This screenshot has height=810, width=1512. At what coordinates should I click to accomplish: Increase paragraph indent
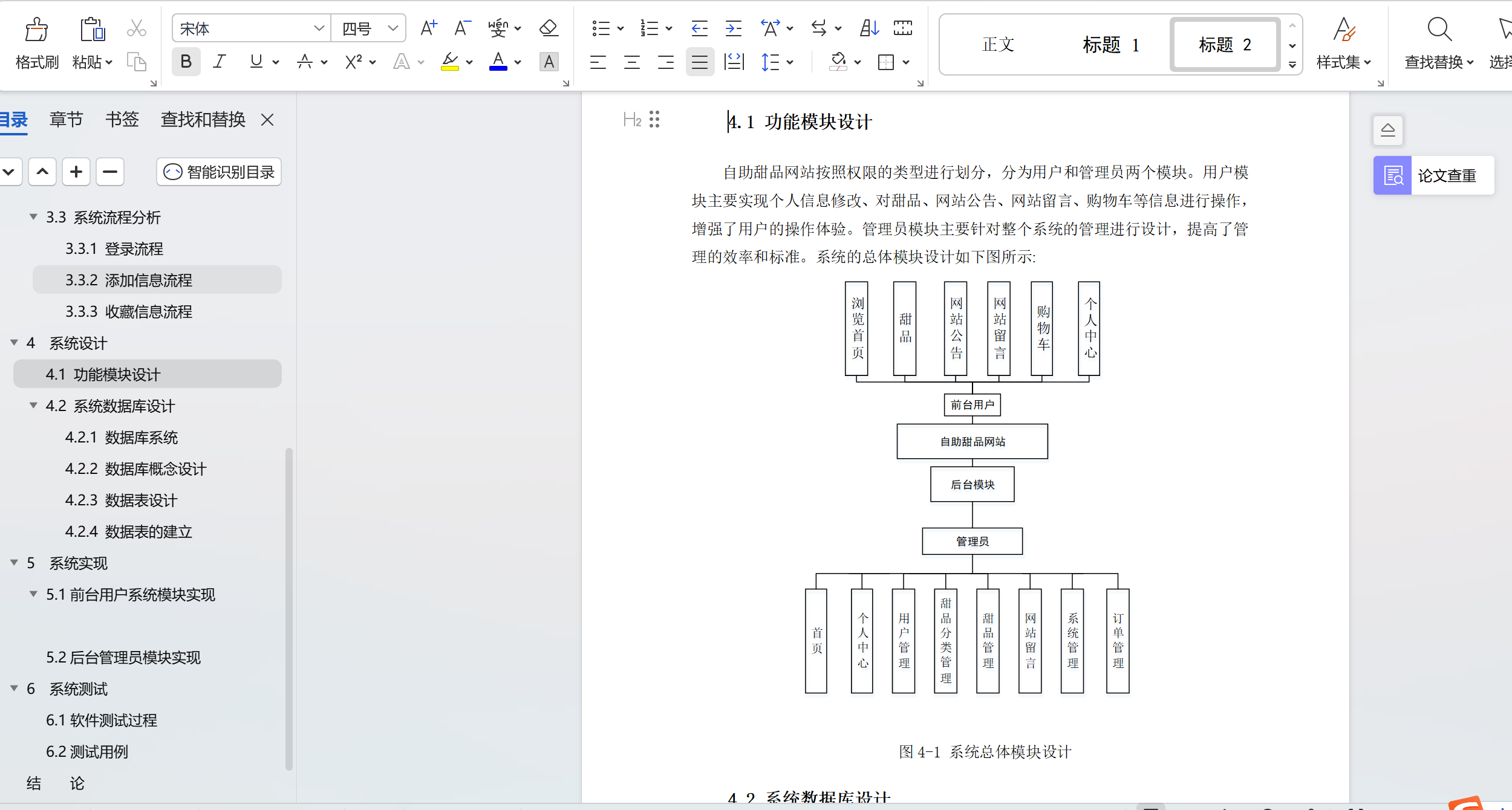tap(733, 28)
